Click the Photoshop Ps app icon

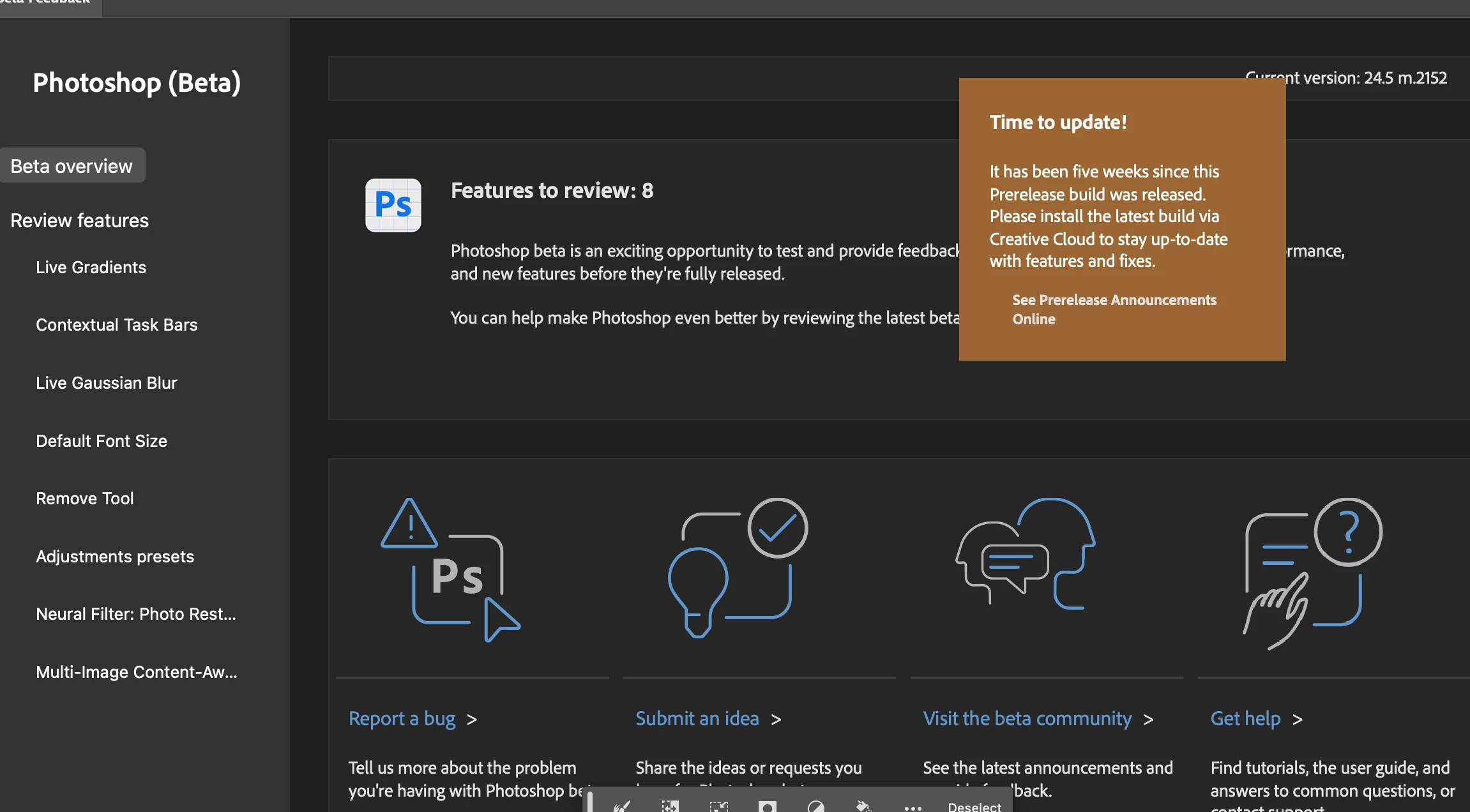point(393,205)
